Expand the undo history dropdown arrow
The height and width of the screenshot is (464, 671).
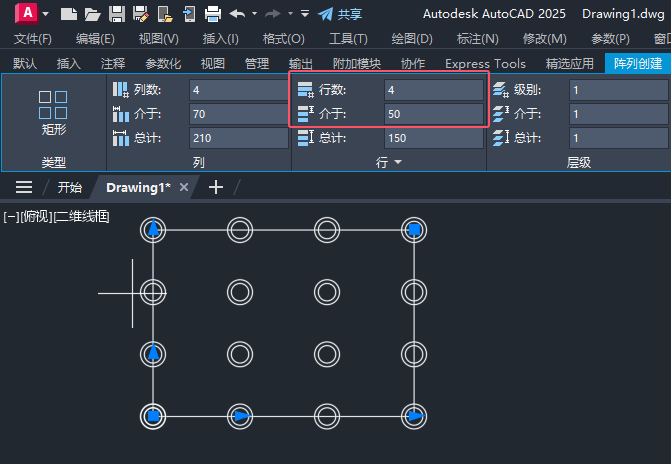pyautogui.click(x=255, y=14)
